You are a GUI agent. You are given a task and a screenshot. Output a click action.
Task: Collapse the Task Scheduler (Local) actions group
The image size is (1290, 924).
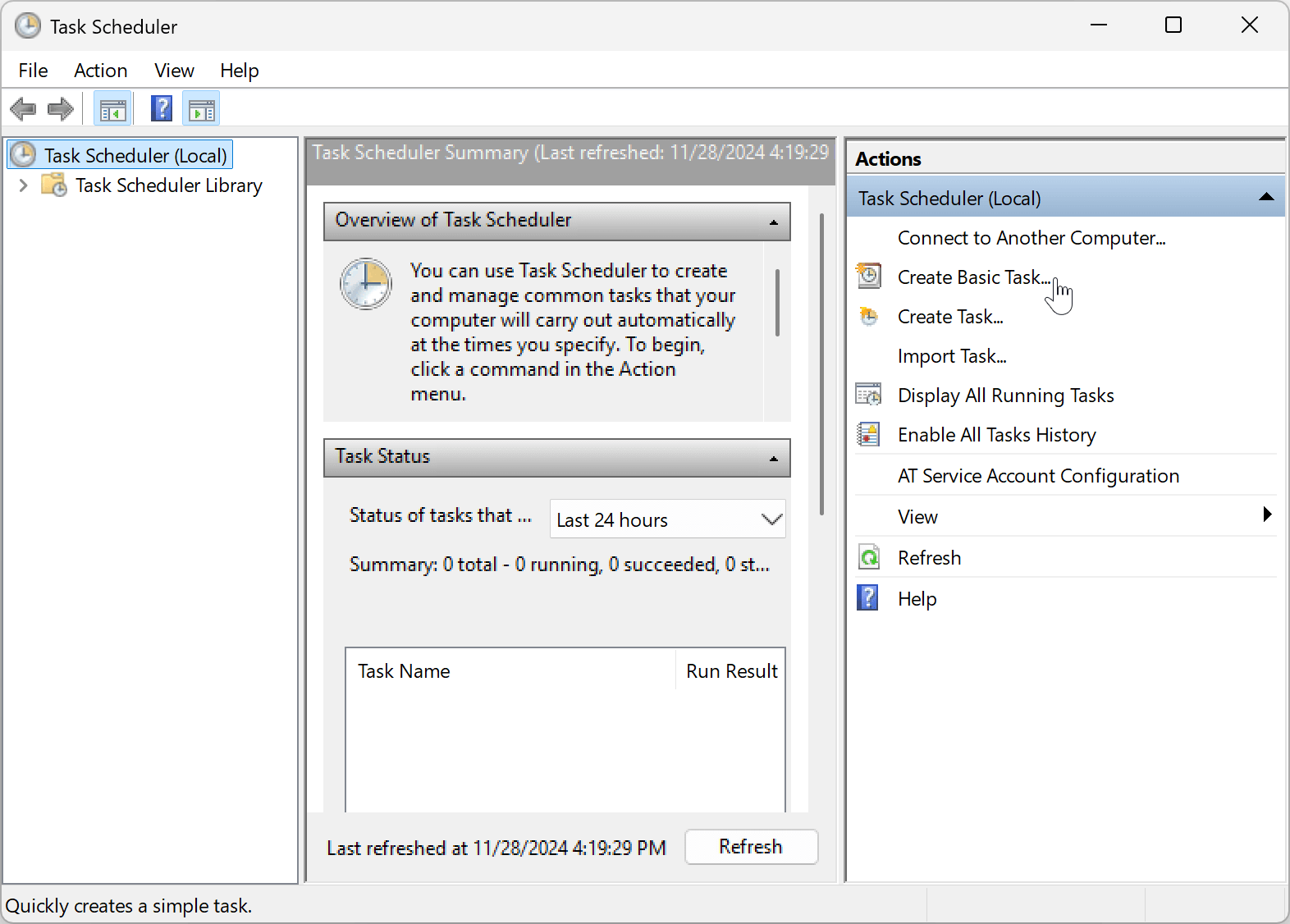tap(1266, 197)
